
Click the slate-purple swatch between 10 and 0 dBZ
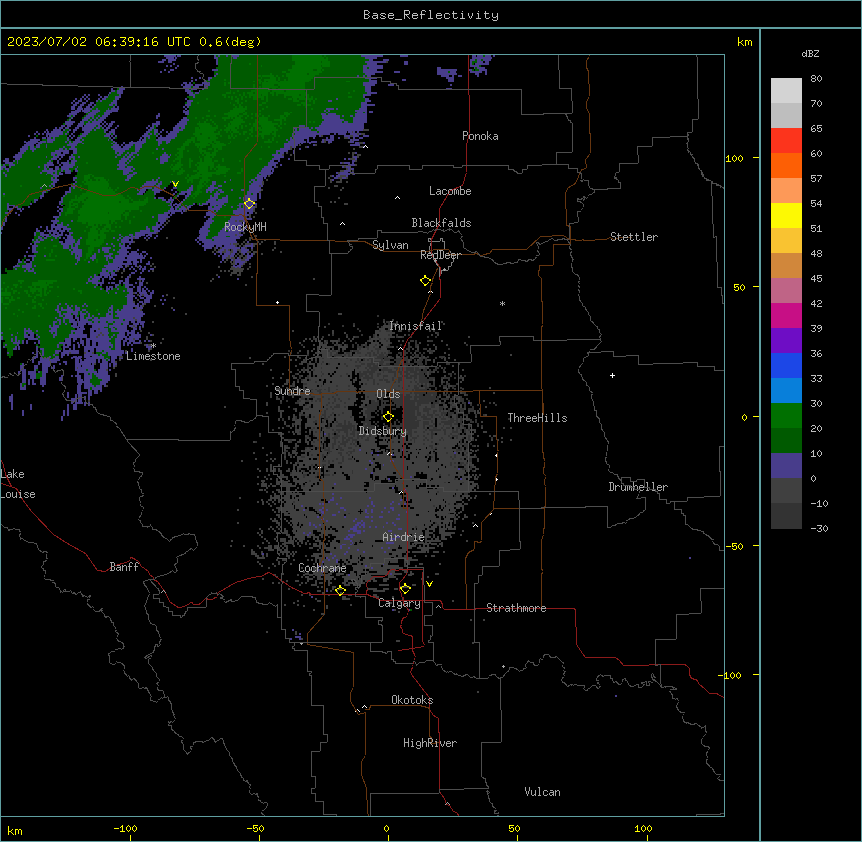click(x=786, y=466)
